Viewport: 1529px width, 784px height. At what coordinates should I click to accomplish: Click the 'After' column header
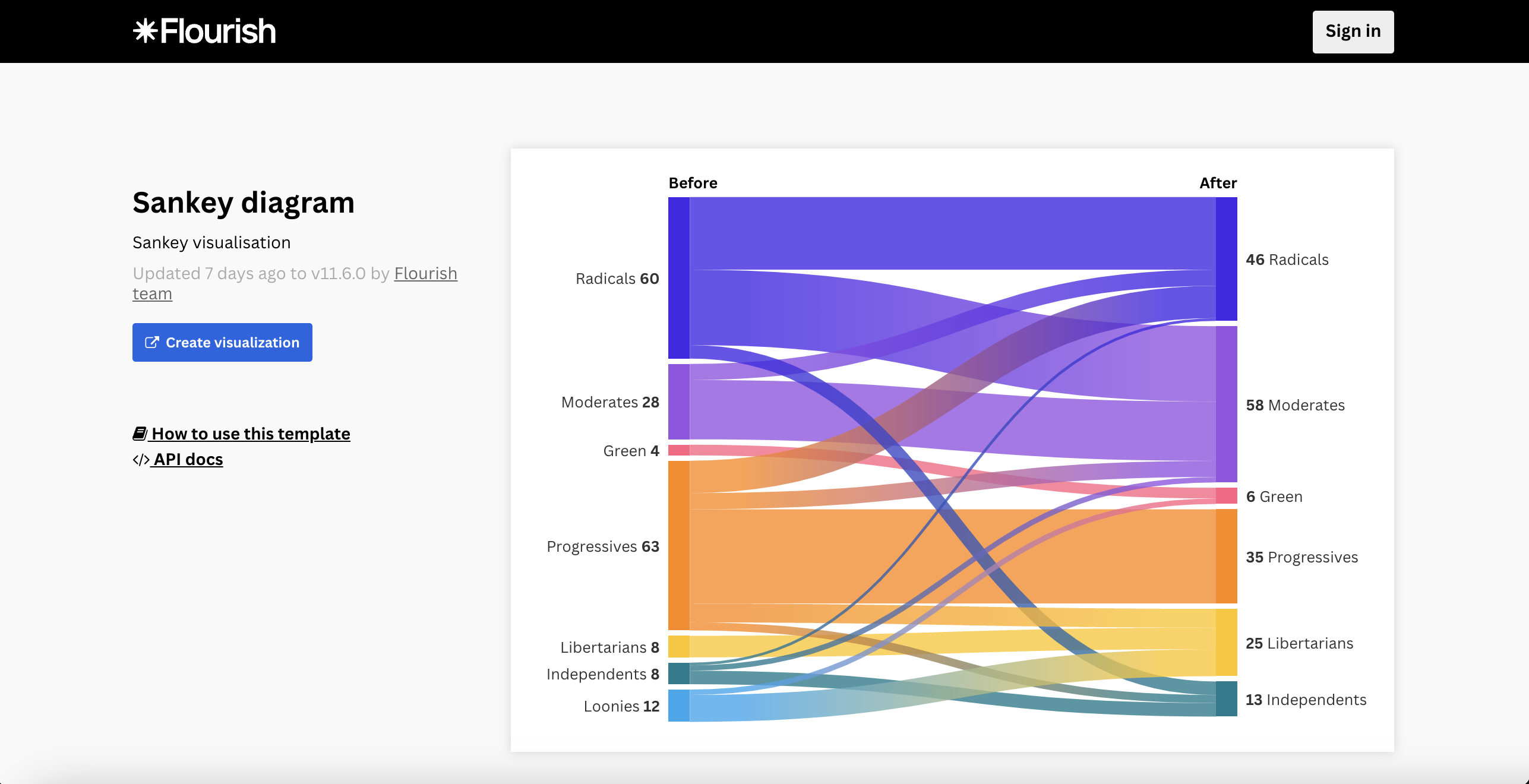coord(1218,183)
